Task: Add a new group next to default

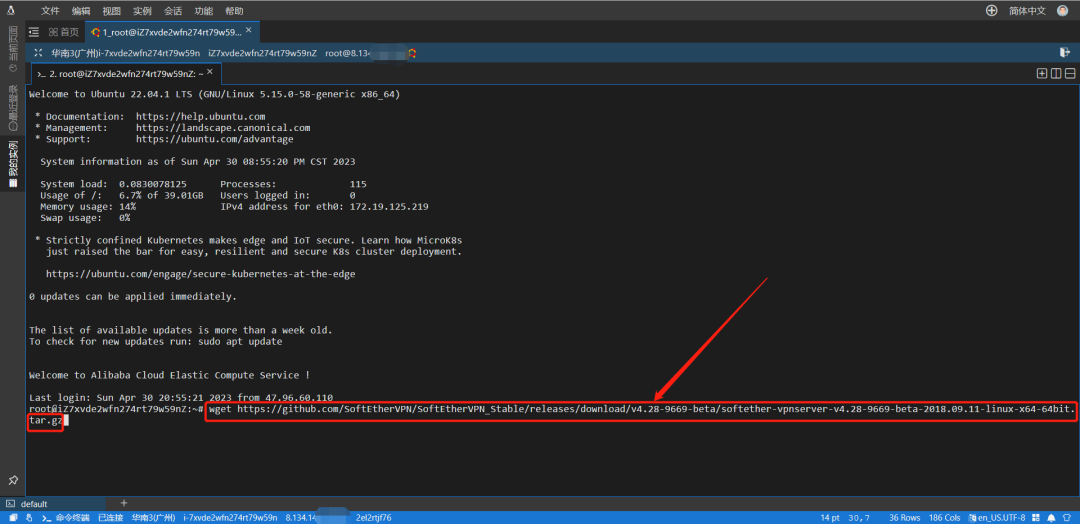Action: click(x=124, y=503)
